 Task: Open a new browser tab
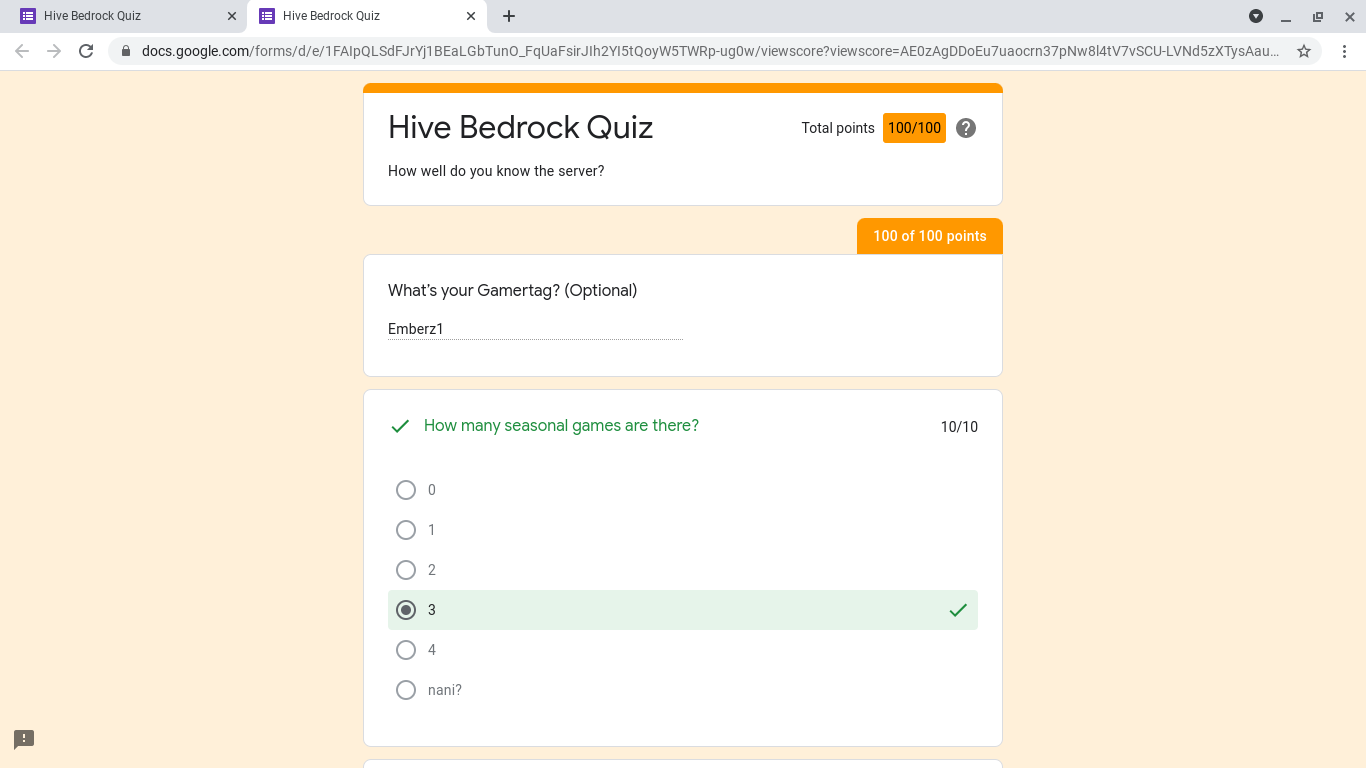[x=510, y=16]
